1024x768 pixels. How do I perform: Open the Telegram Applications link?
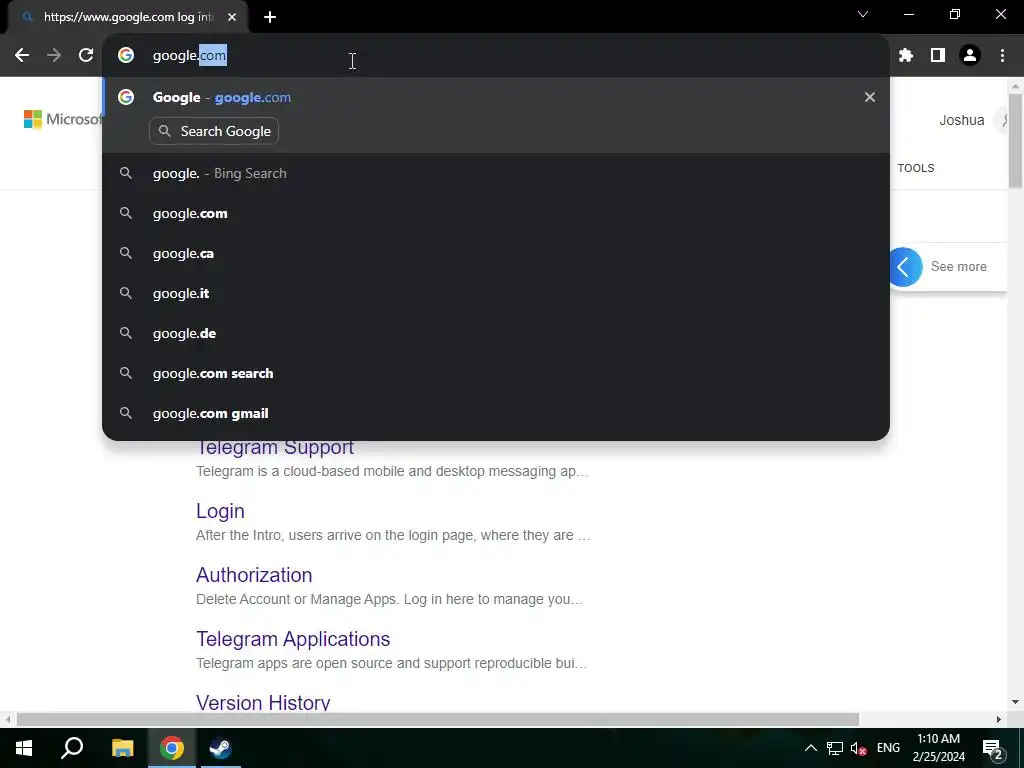293,639
